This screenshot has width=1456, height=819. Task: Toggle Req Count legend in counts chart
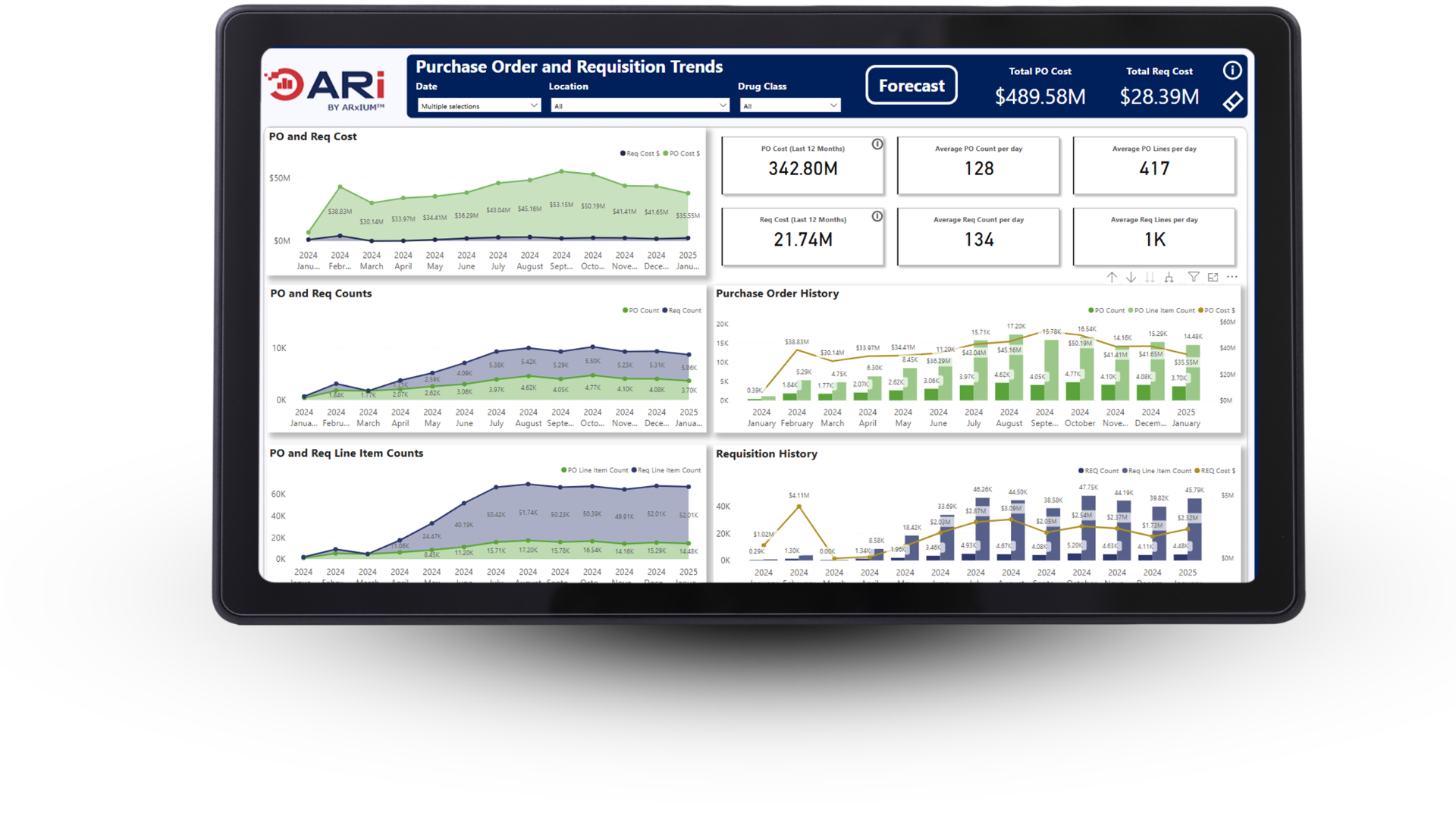[682, 311]
